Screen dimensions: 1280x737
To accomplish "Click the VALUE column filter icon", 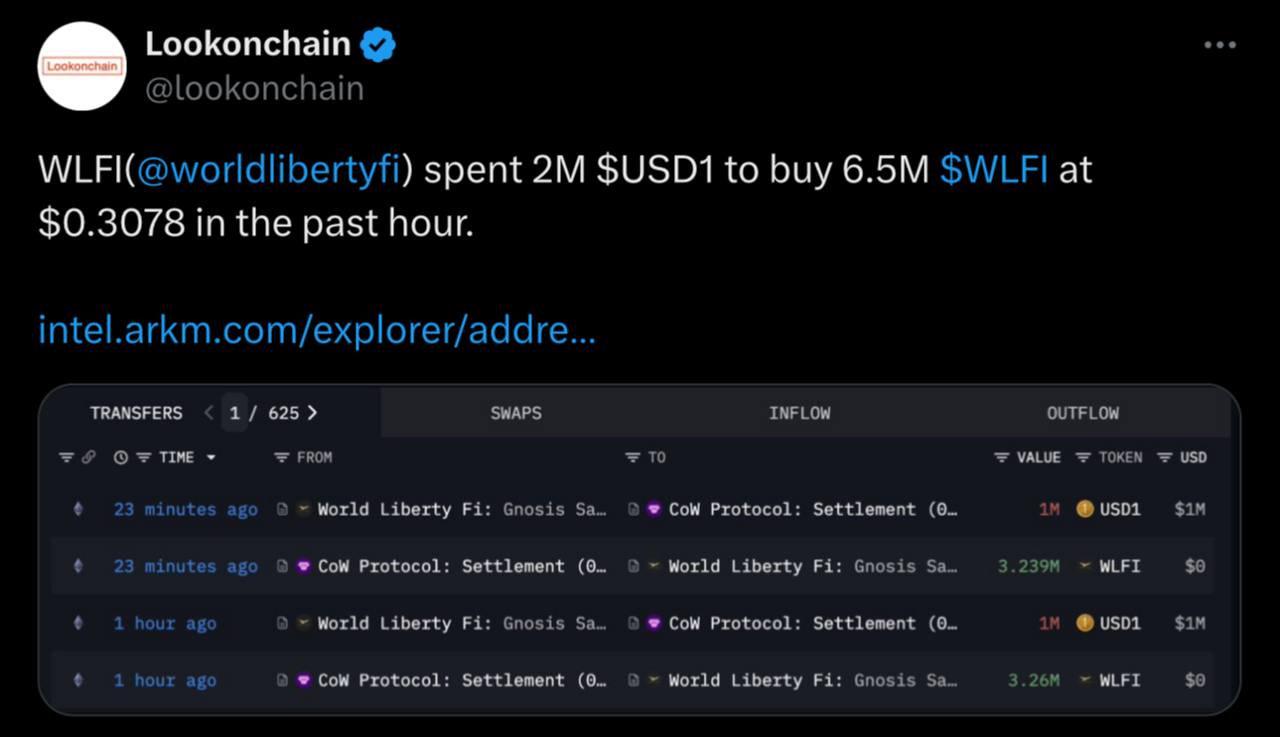I will point(1001,457).
